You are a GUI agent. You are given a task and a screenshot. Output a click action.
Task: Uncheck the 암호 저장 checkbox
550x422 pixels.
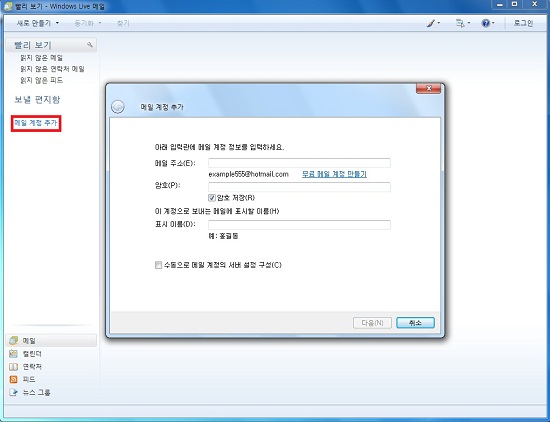point(212,198)
